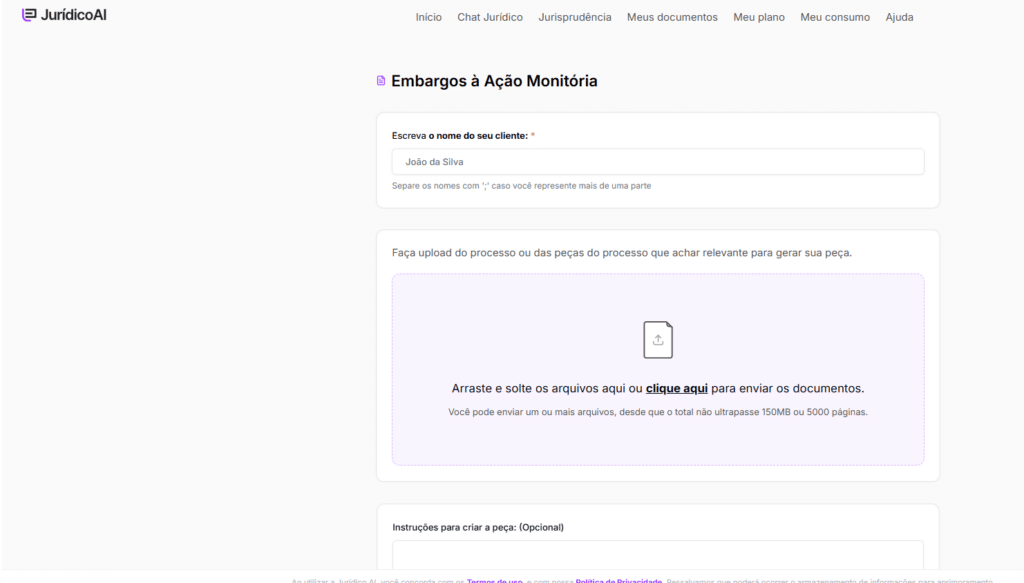The height and width of the screenshot is (583, 1024).
Task: View Meu consumo page
Action: [835, 17]
